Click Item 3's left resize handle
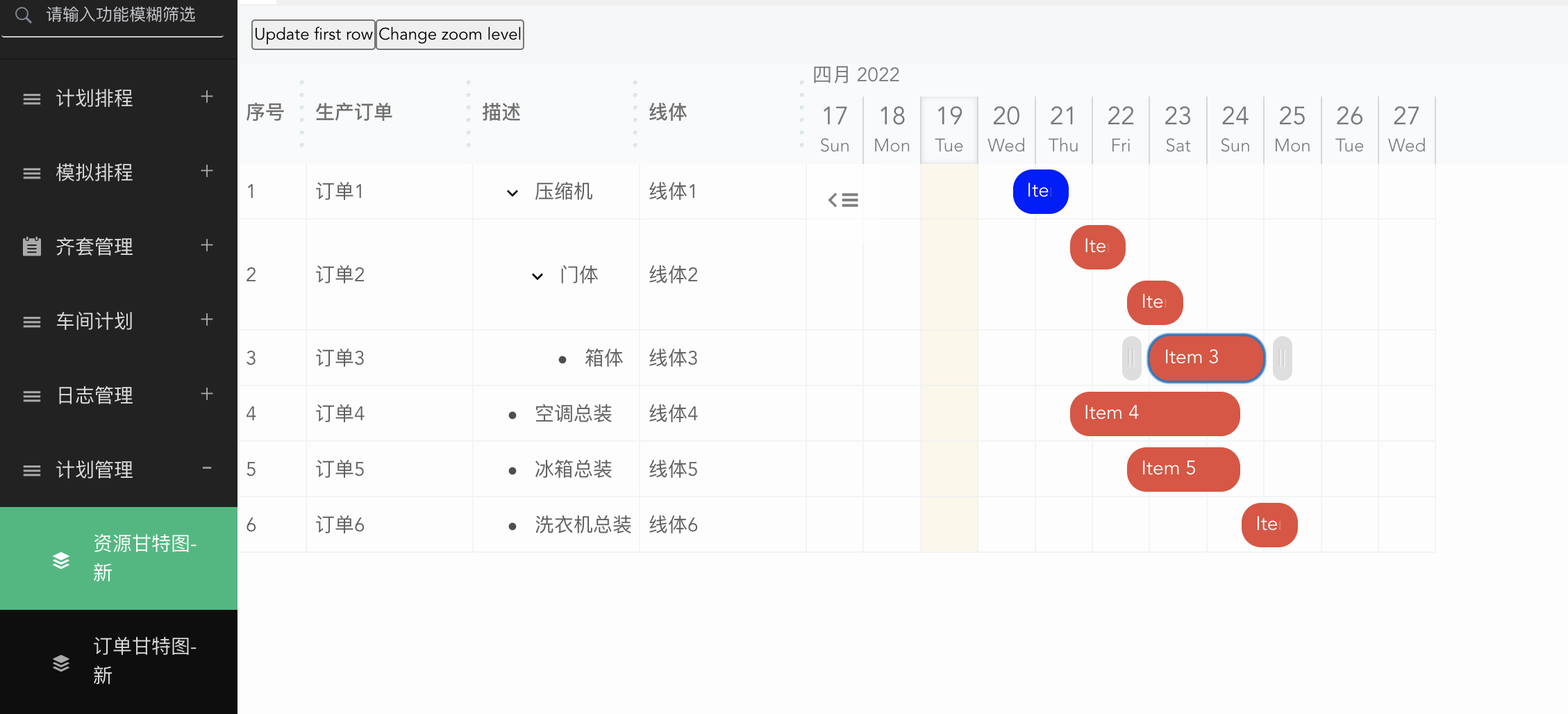This screenshot has width=1568, height=714. click(1131, 358)
